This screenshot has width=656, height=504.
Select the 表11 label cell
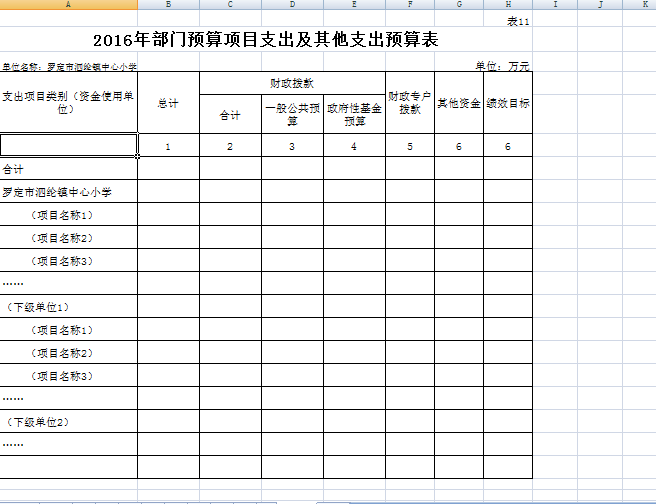click(517, 20)
